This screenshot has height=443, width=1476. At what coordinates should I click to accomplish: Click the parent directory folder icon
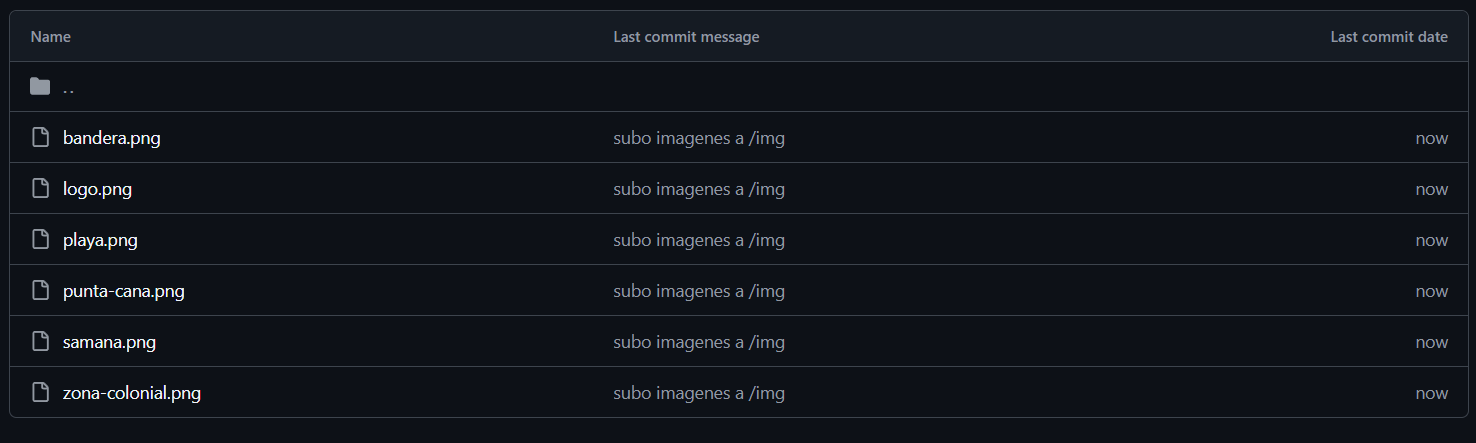[x=40, y=87]
